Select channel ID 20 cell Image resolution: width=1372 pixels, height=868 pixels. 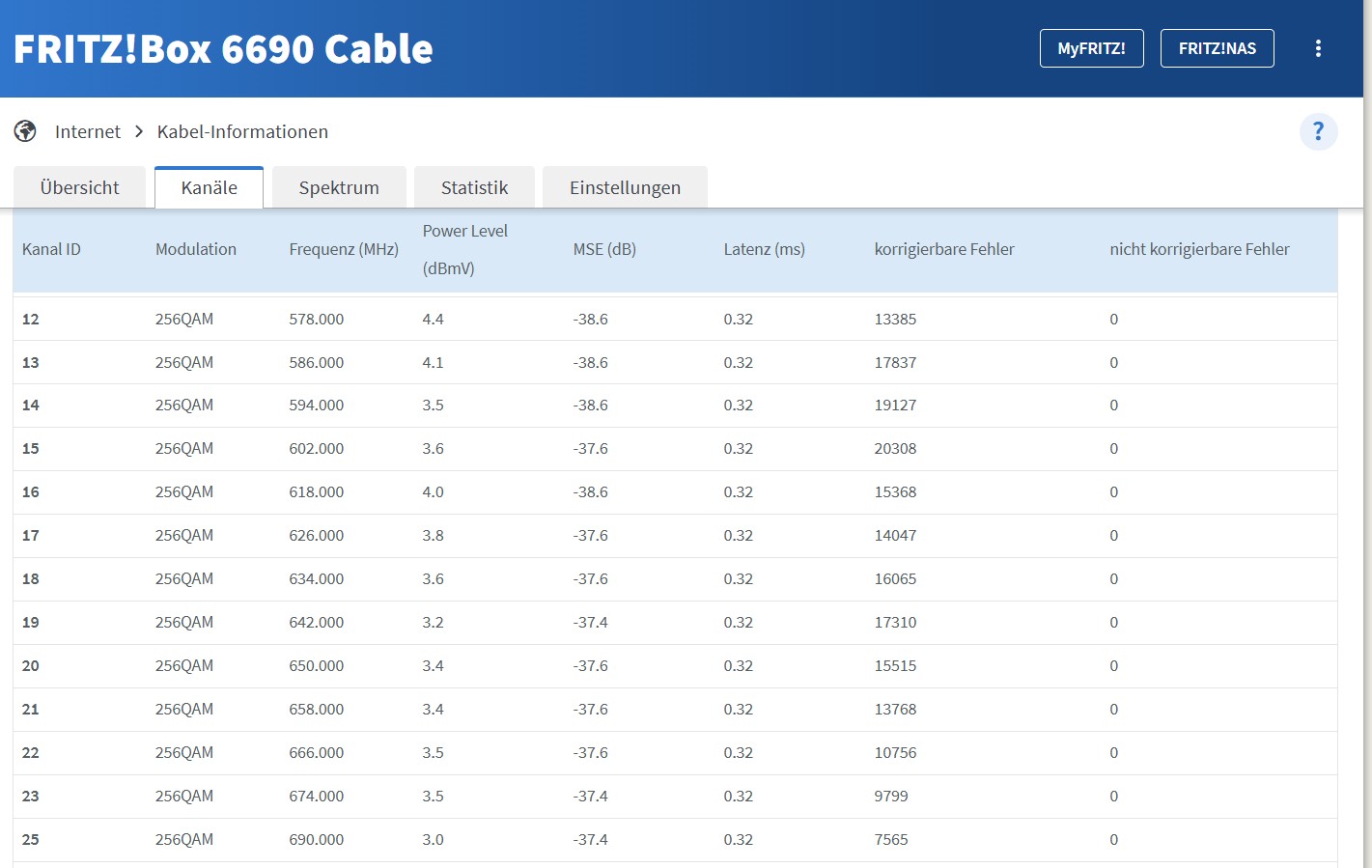pyautogui.click(x=31, y=666)
